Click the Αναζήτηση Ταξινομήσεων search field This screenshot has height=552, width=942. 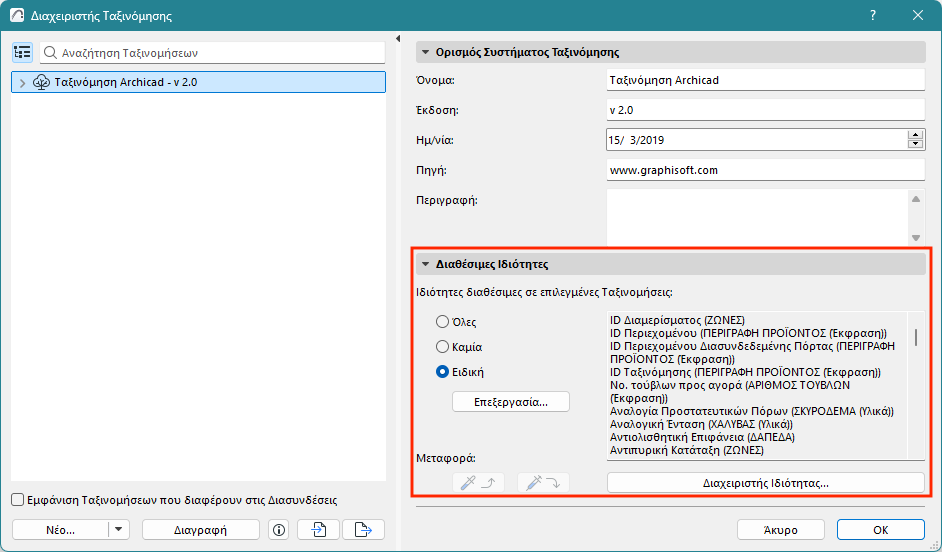point(213,53)
